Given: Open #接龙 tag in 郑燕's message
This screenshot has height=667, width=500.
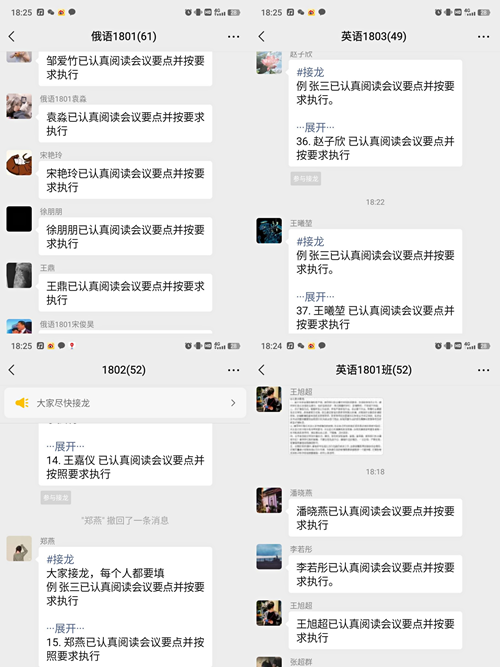Looking at the screenshot, I should (x=60, y=559).
